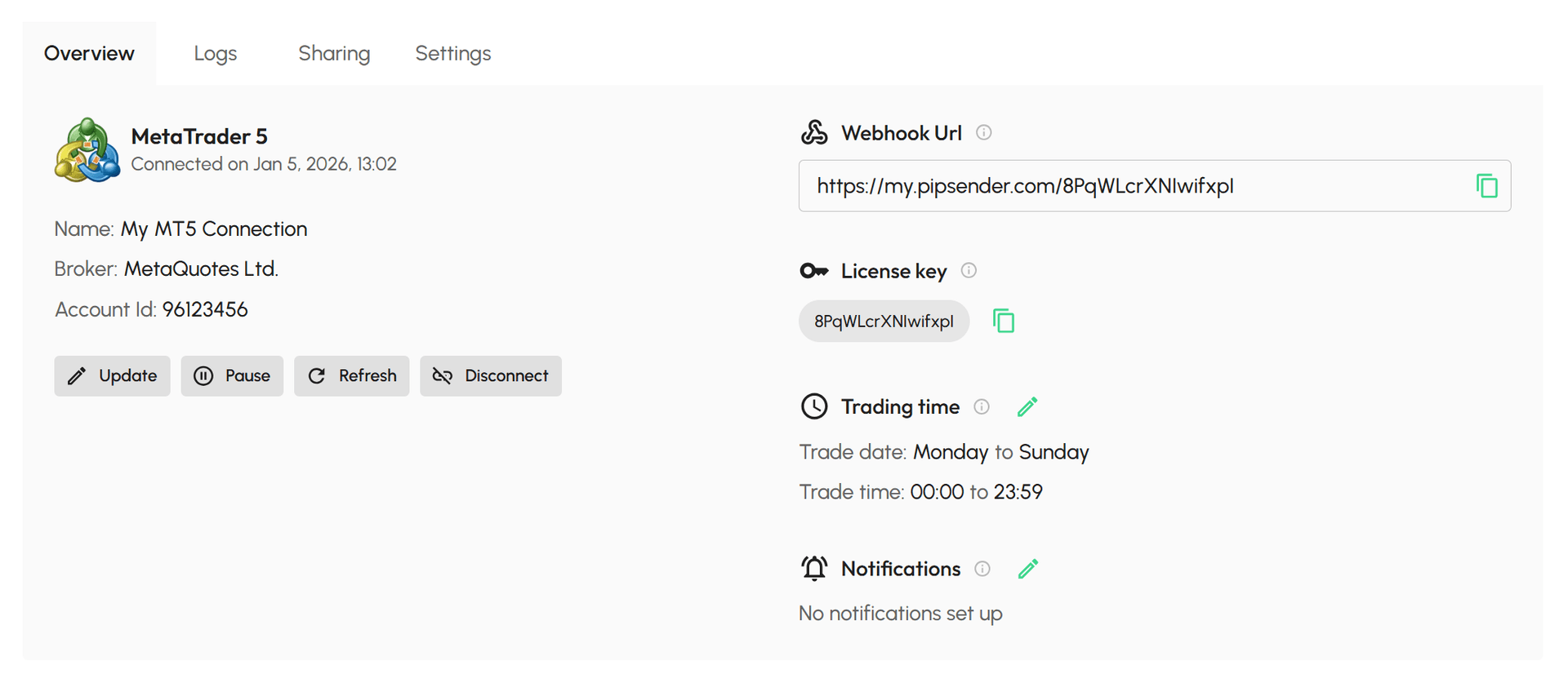Copy the Webhook Url to clipboard
This screenshot has height=679, width=1568.
[x=1486, y=186]
